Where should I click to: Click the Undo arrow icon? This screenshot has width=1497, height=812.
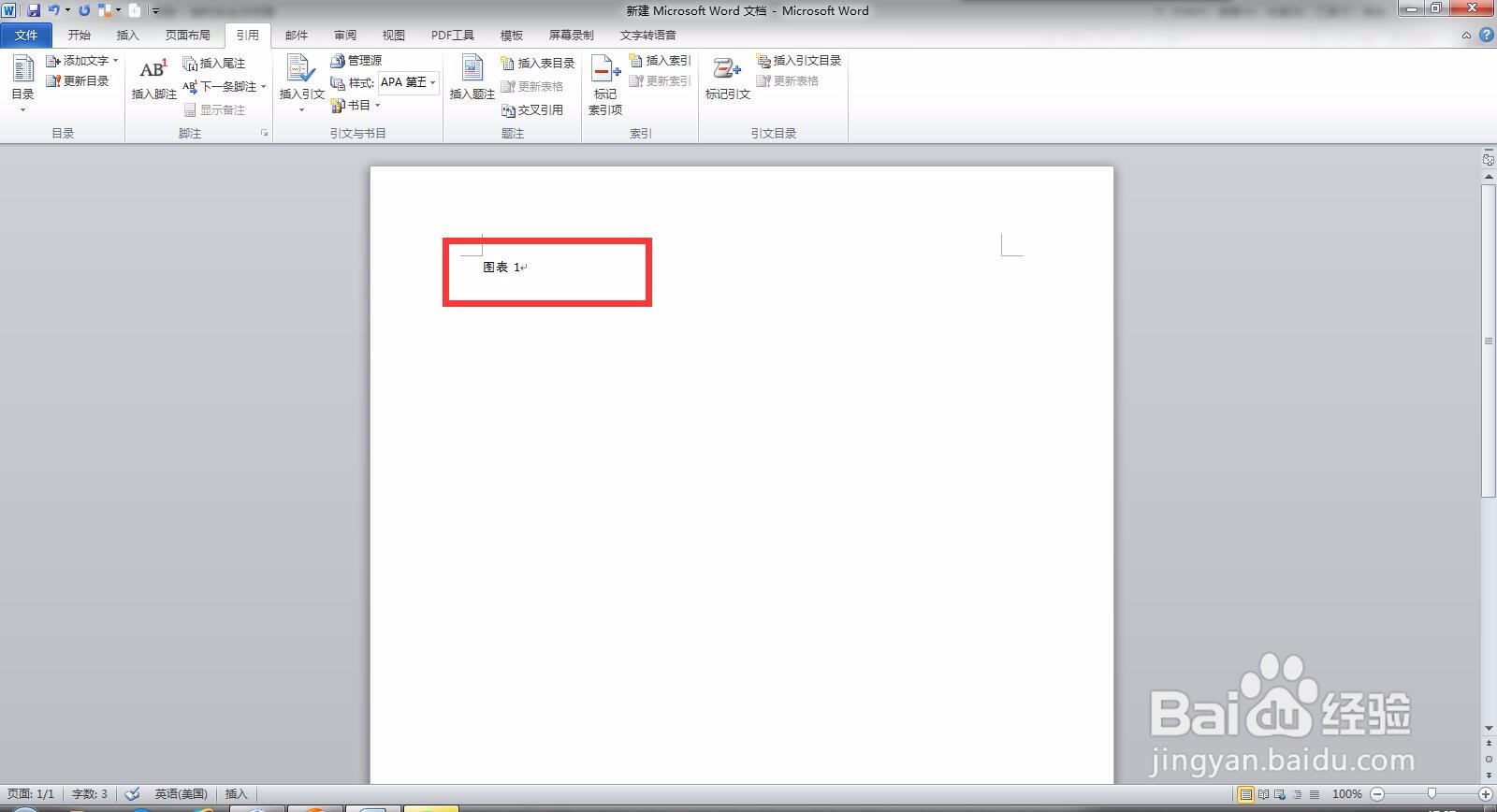coord(53,10)
